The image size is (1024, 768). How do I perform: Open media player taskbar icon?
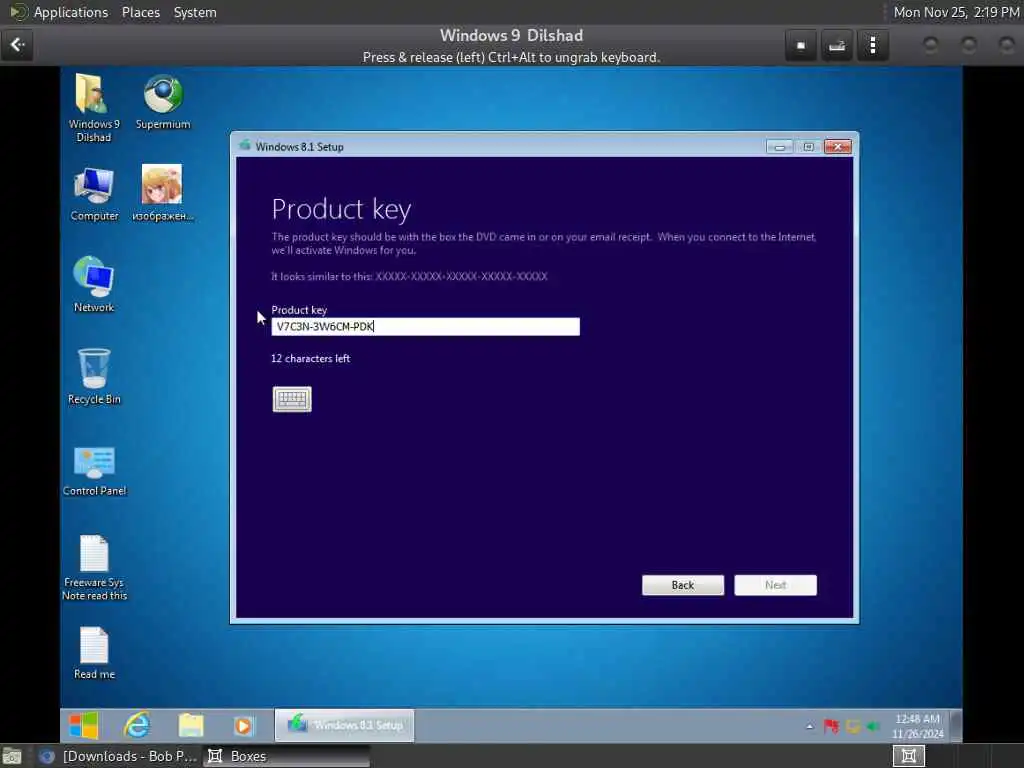(x=243, y=726)
